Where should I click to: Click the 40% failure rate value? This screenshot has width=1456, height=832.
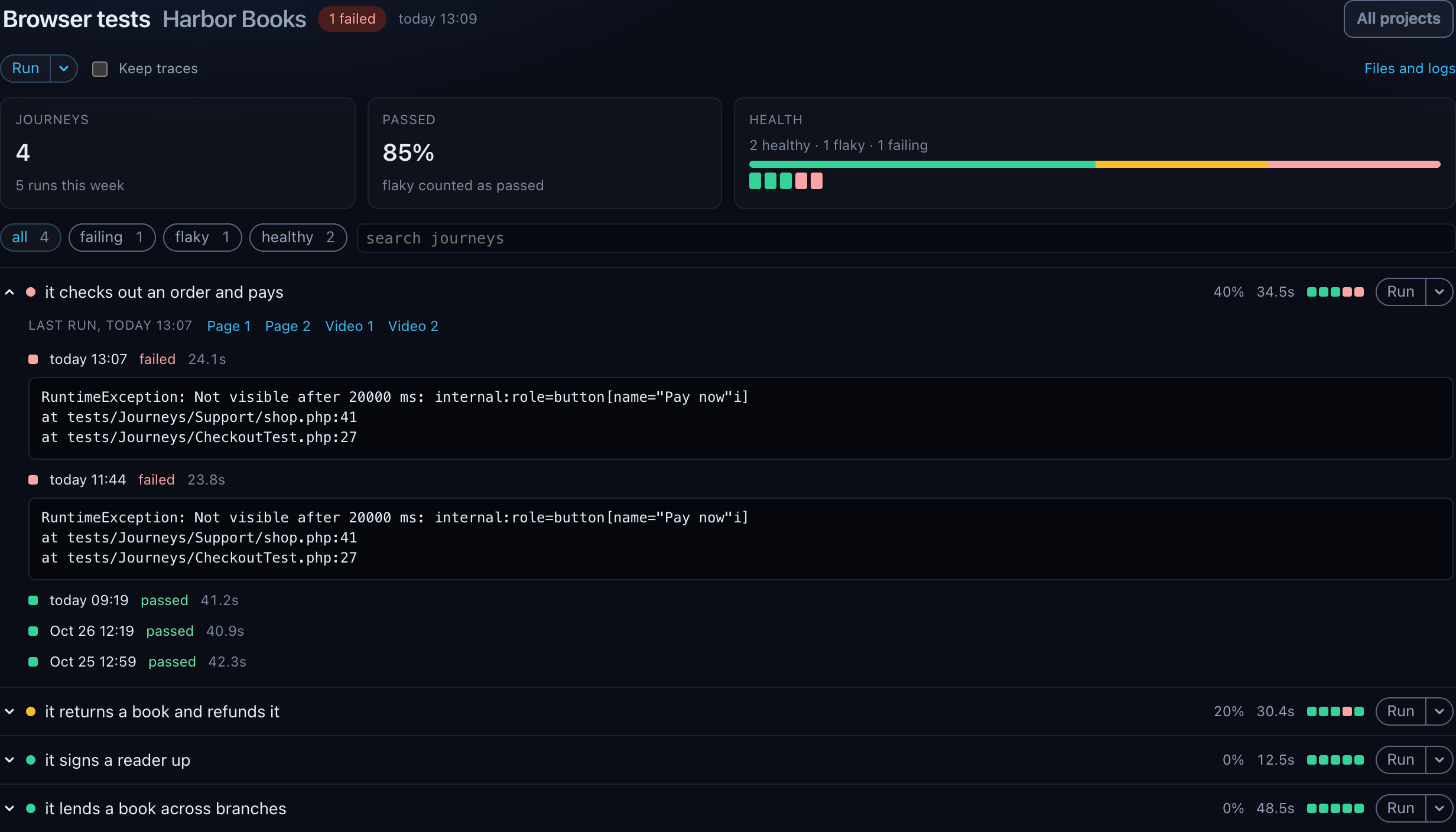tap(1228, 292)
